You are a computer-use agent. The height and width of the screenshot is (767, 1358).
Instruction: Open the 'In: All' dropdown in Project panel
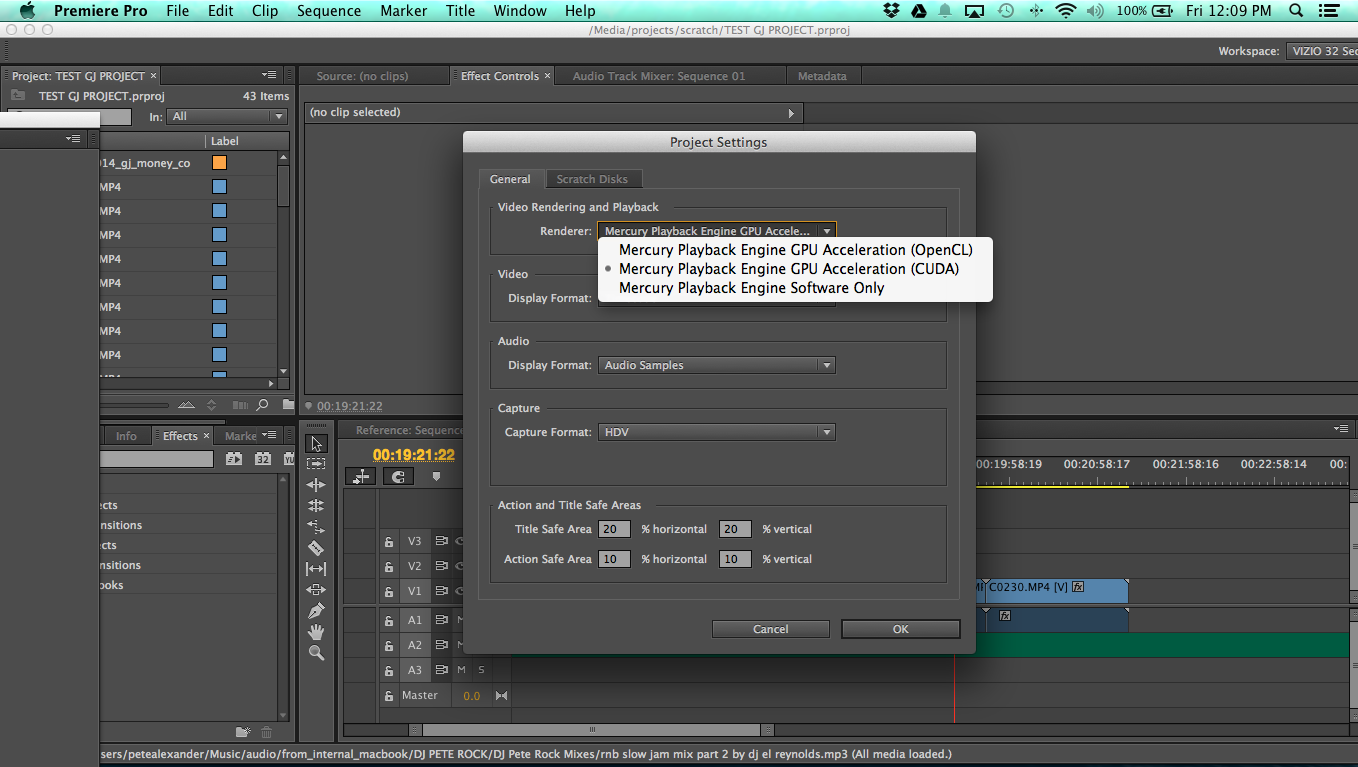(227, 116)
